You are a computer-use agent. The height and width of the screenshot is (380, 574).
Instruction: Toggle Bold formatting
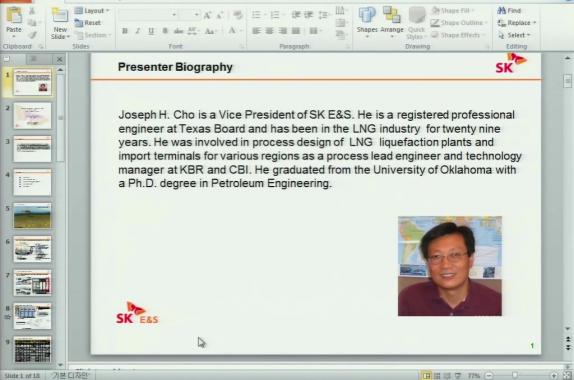(x=125, y=31)
